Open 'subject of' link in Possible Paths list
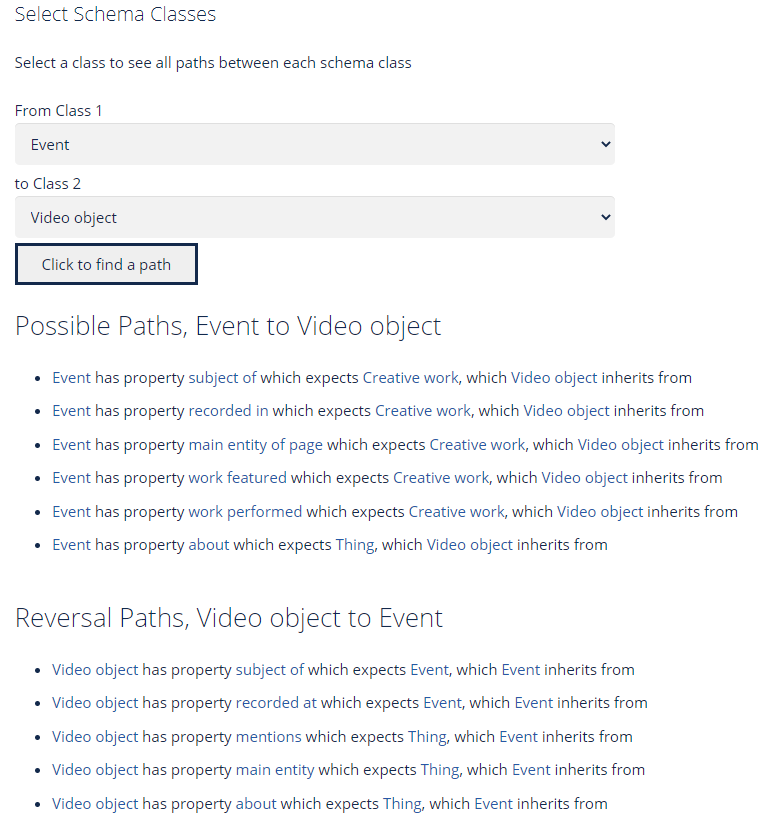 pyautogui.click(x=222, y=378)
